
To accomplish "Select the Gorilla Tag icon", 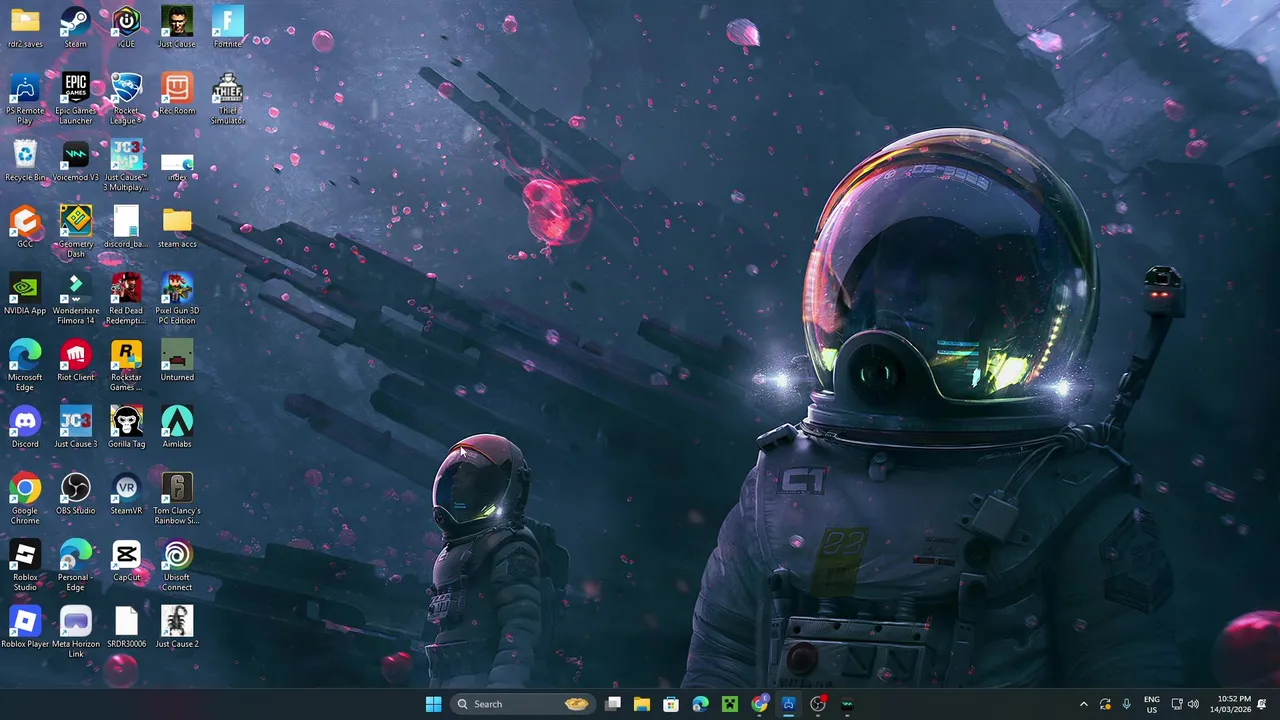I will click(x=126, y=428).
